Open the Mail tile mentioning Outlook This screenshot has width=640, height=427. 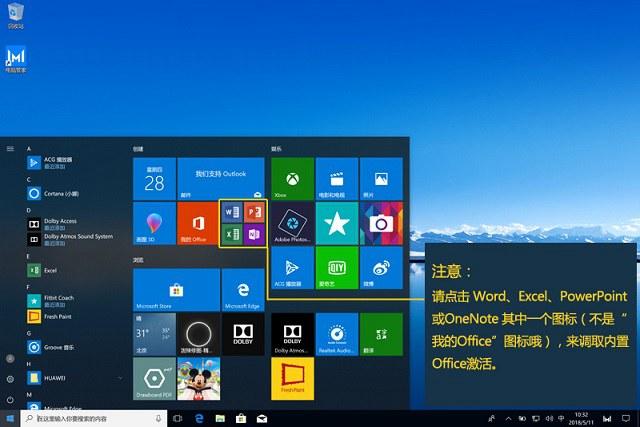(x=221, y=179)
